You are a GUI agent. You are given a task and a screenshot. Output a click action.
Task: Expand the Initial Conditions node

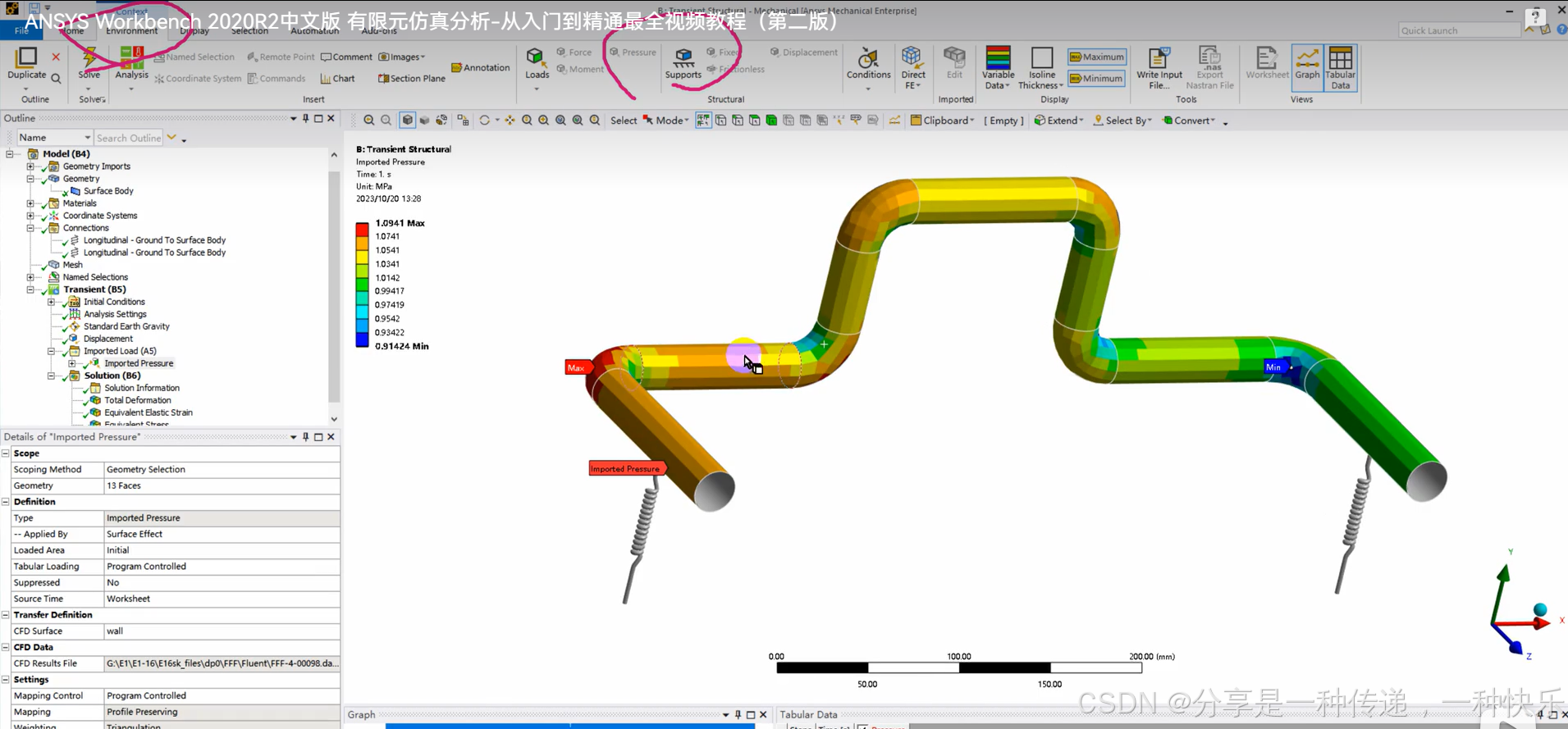51,302
